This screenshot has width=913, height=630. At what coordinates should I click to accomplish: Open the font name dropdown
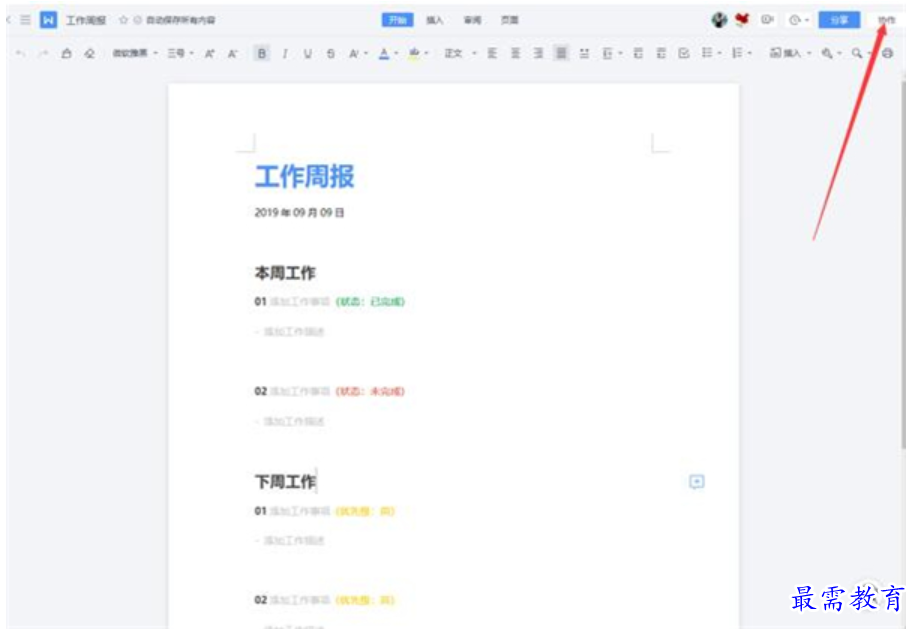pos(135,54)
